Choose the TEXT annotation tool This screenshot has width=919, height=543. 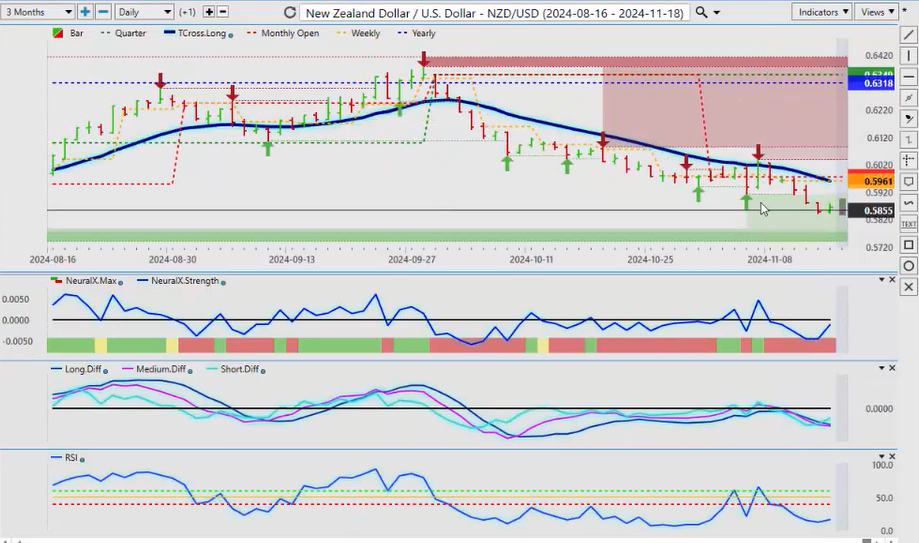point(908,224)
